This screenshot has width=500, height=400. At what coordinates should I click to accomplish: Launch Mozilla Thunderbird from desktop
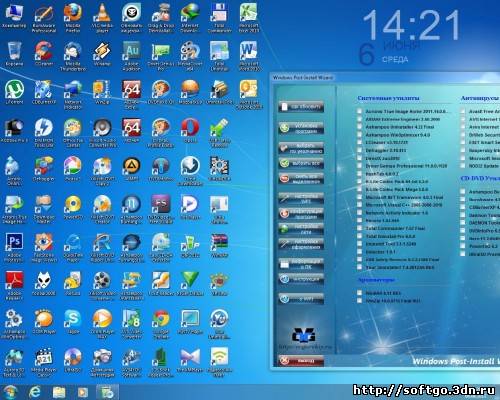(x=73, y=56)
